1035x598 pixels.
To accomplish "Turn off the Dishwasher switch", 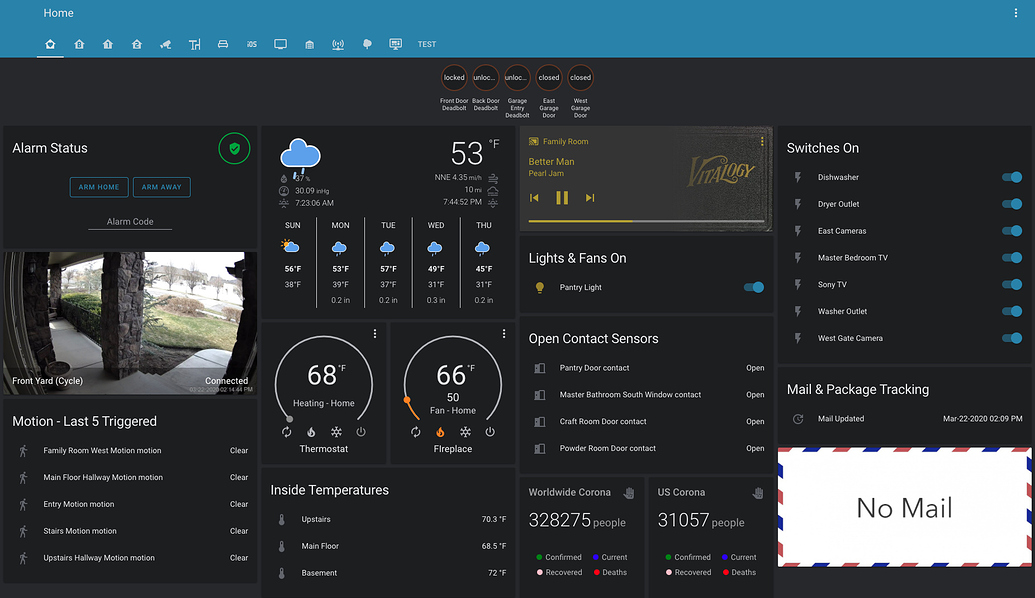I will [1011, 177].
